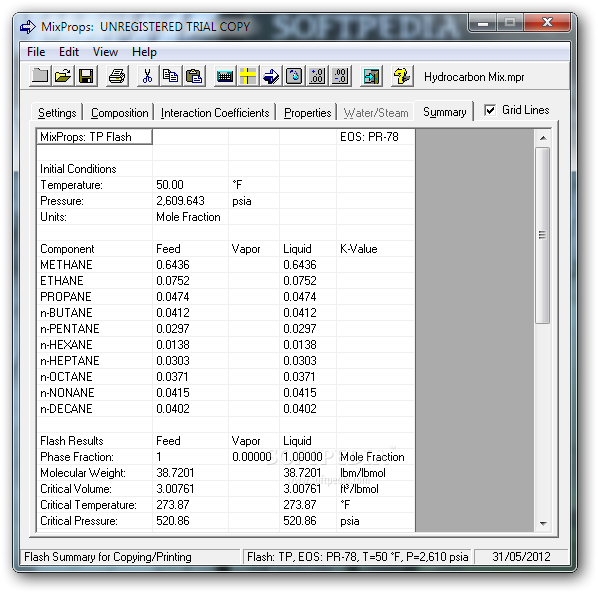598x593 pixels.
Task: Cut selection with the scissors icon
Action: 148,76
